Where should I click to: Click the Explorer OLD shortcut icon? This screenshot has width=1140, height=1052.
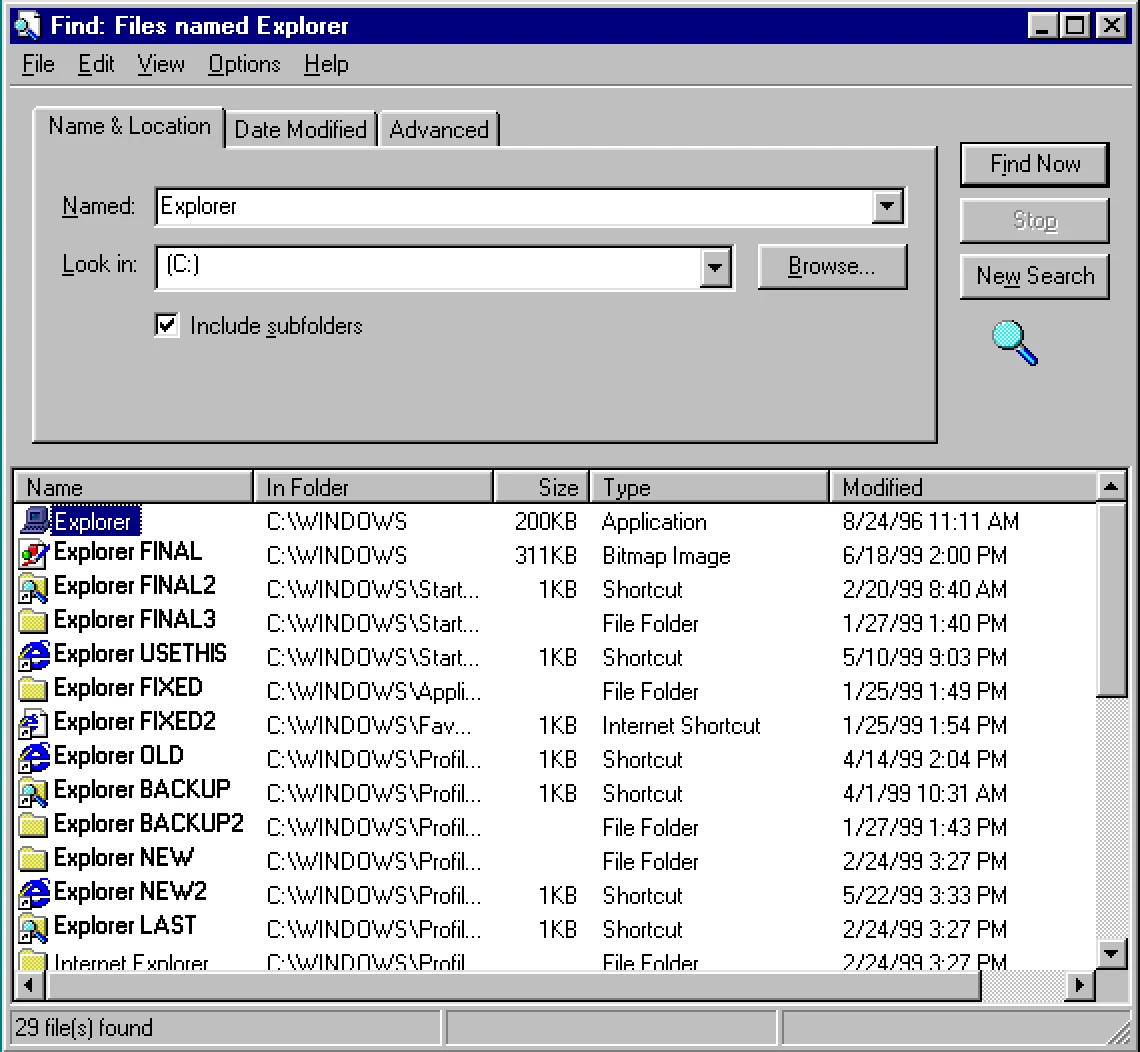[x=33, y=758]
